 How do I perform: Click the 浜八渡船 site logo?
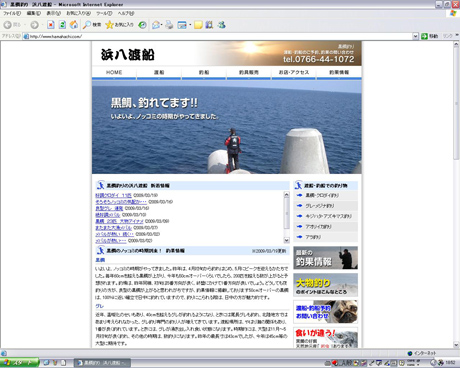coord(128,54)
